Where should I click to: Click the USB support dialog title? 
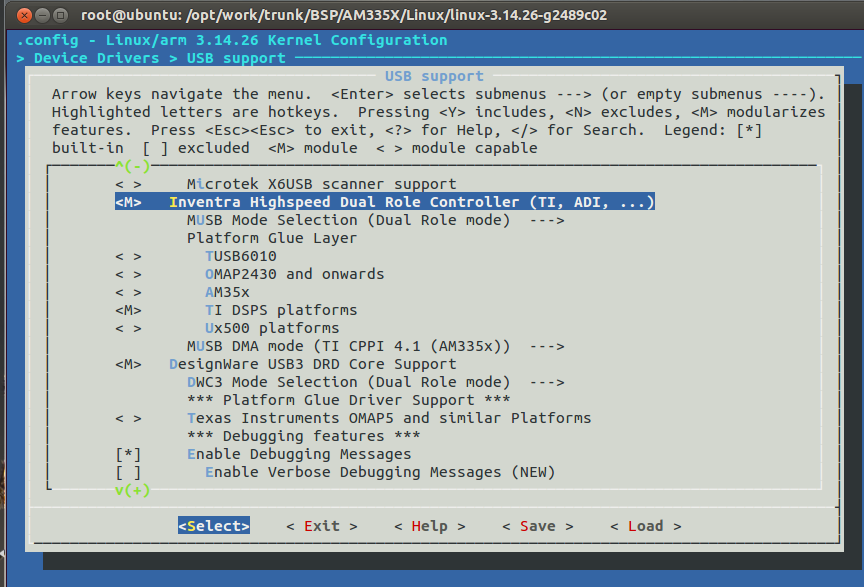pos(434,76)
